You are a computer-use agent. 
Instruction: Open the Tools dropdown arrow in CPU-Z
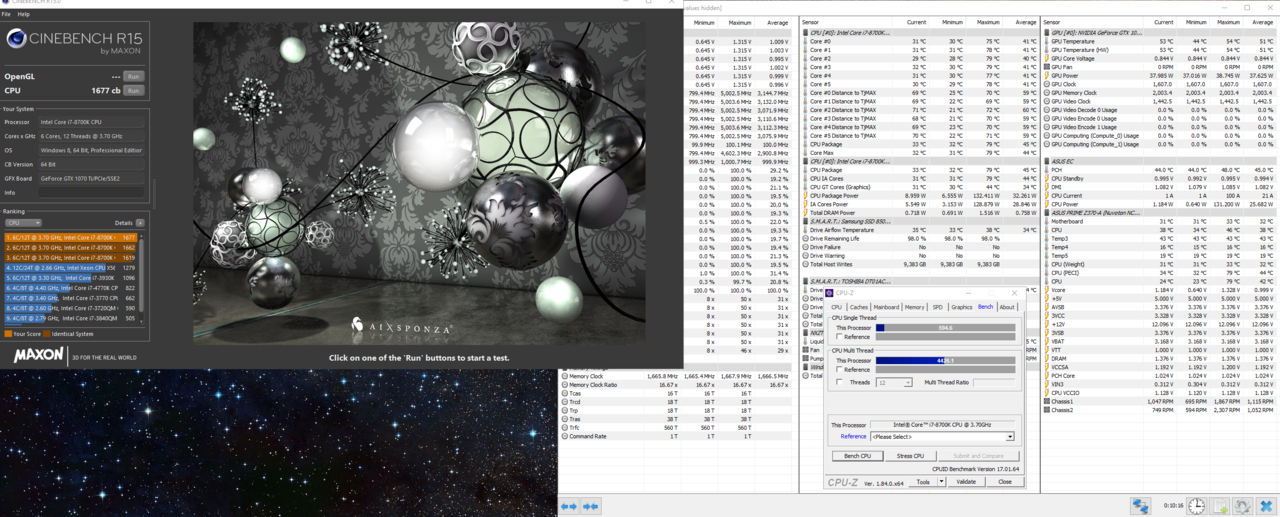(x=941, y=482)
